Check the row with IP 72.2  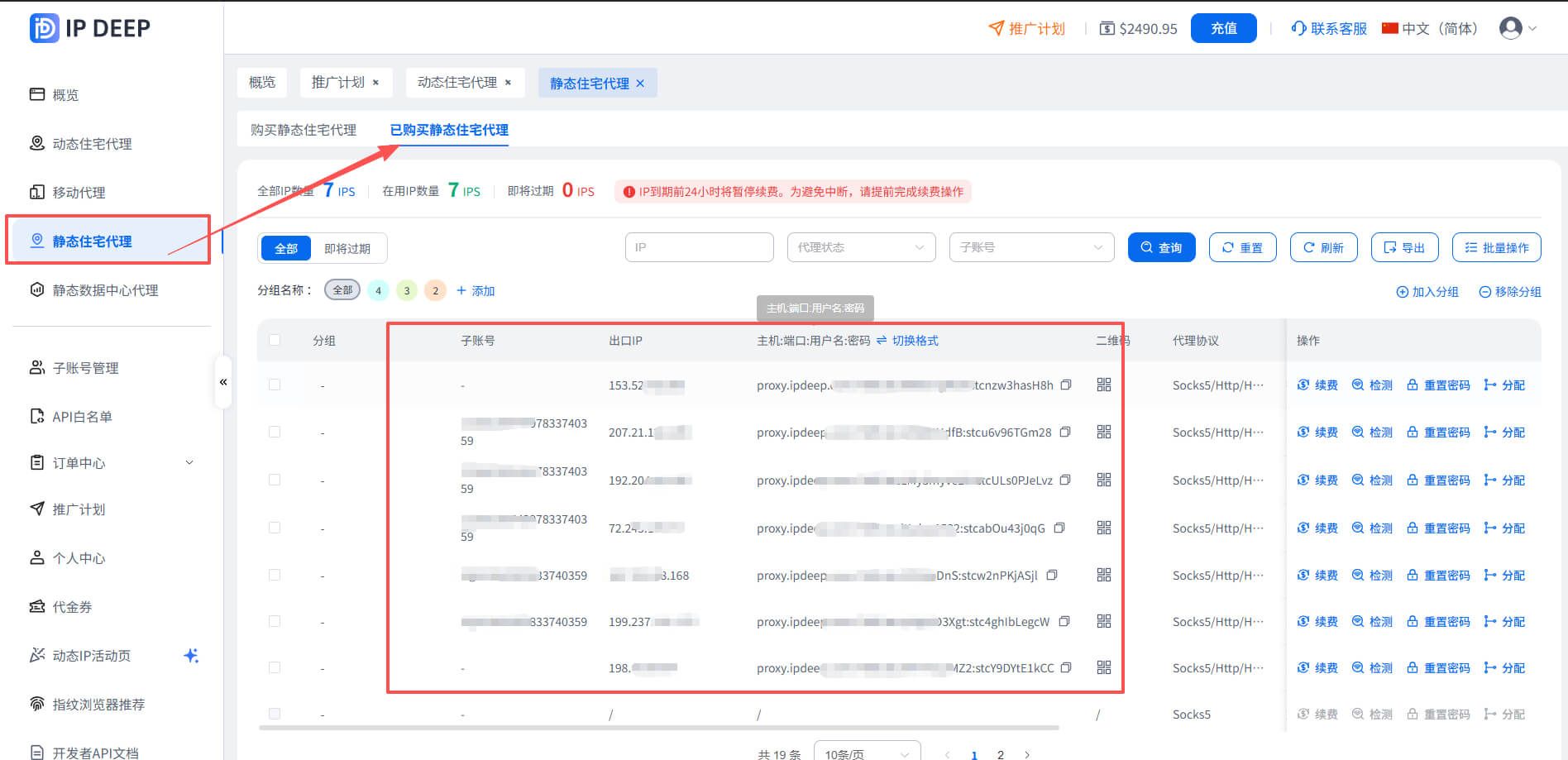275,528
